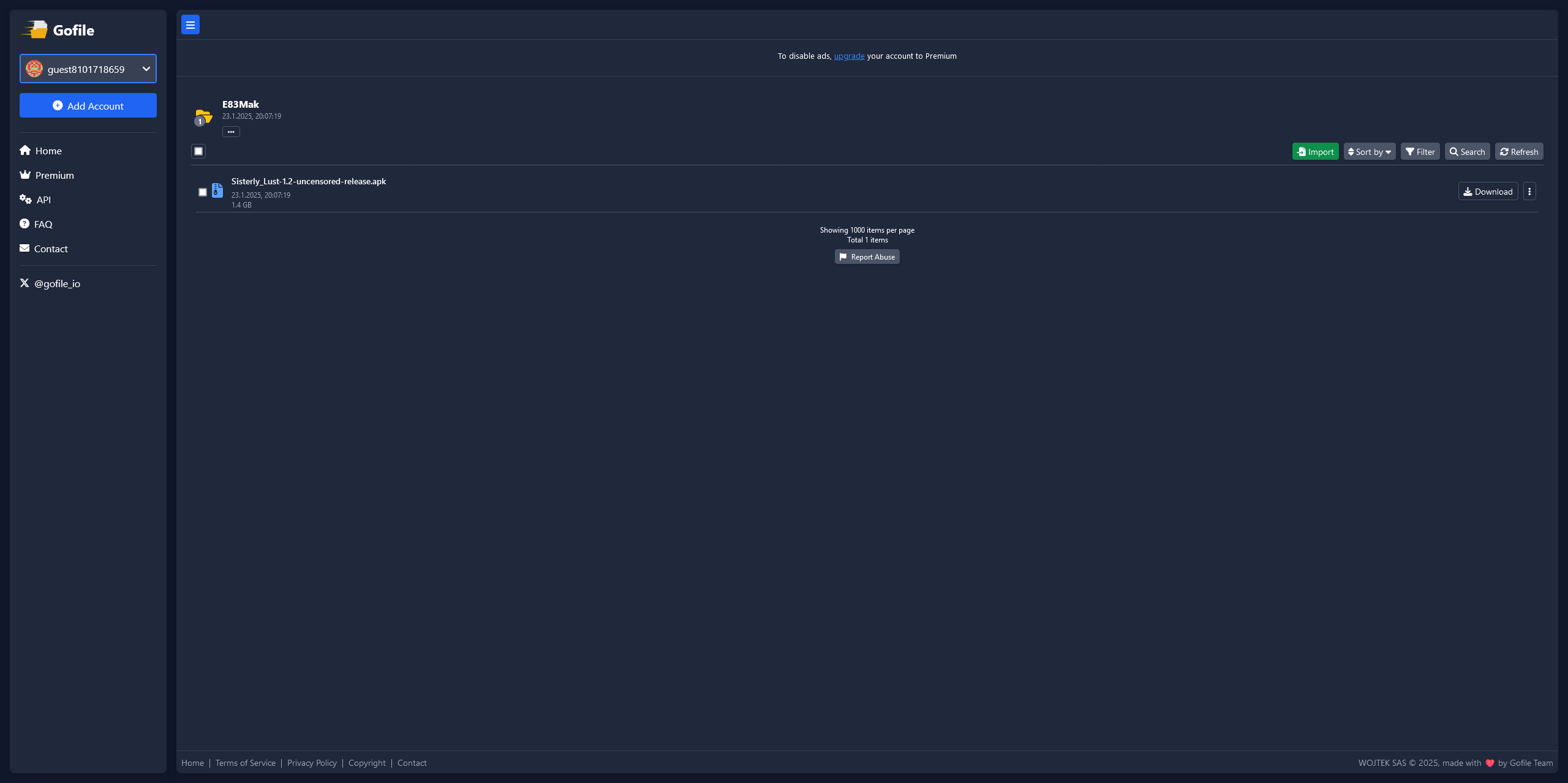Open the @gofile_io X profile link

(50, 283)
